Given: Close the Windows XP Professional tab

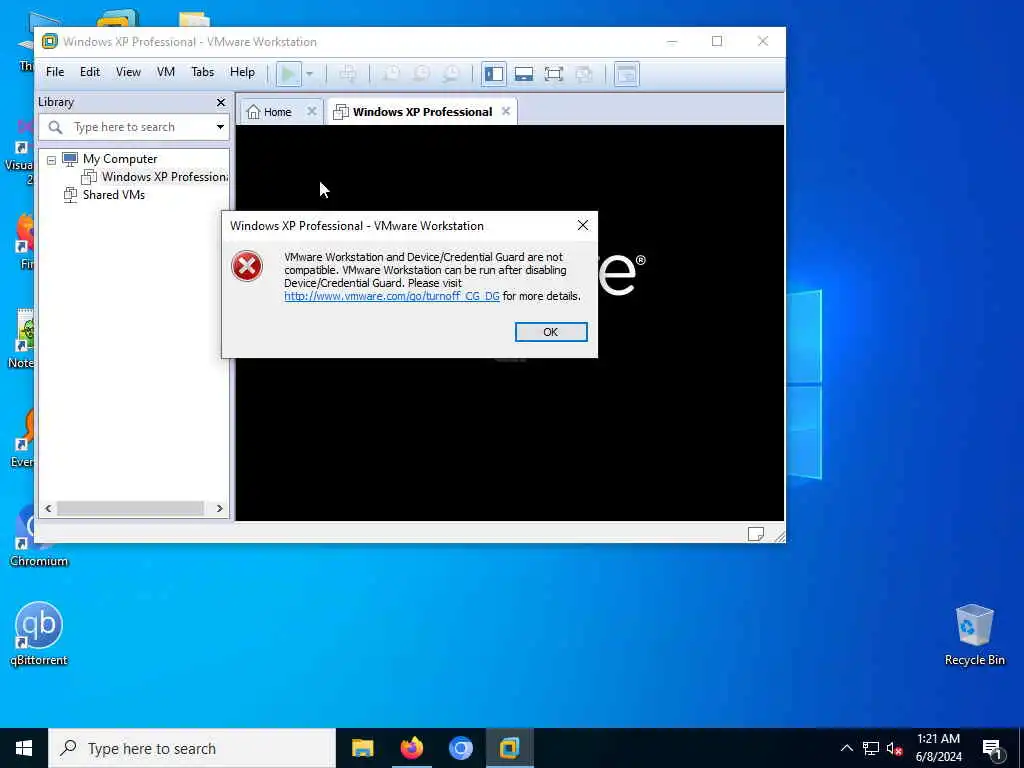Looking at the screenshot, I should click(506, 111).
